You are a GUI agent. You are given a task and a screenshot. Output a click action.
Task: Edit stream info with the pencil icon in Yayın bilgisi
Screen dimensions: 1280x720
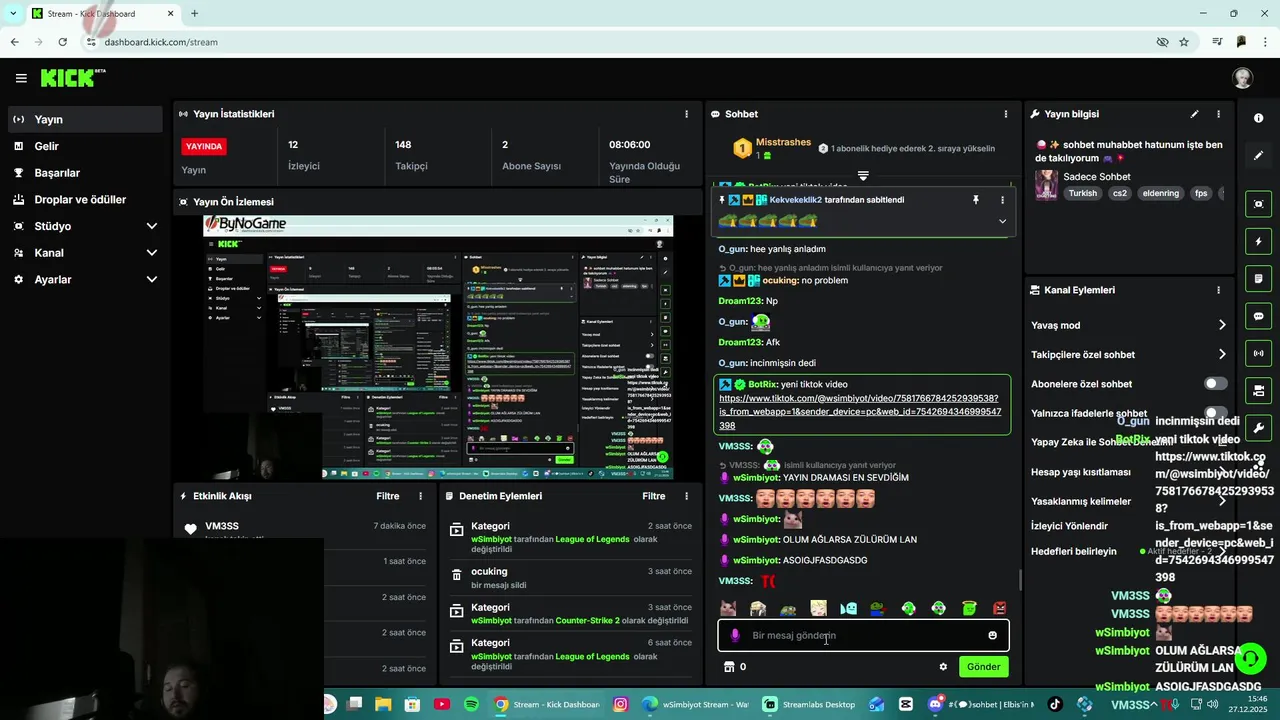[1194, 114]
